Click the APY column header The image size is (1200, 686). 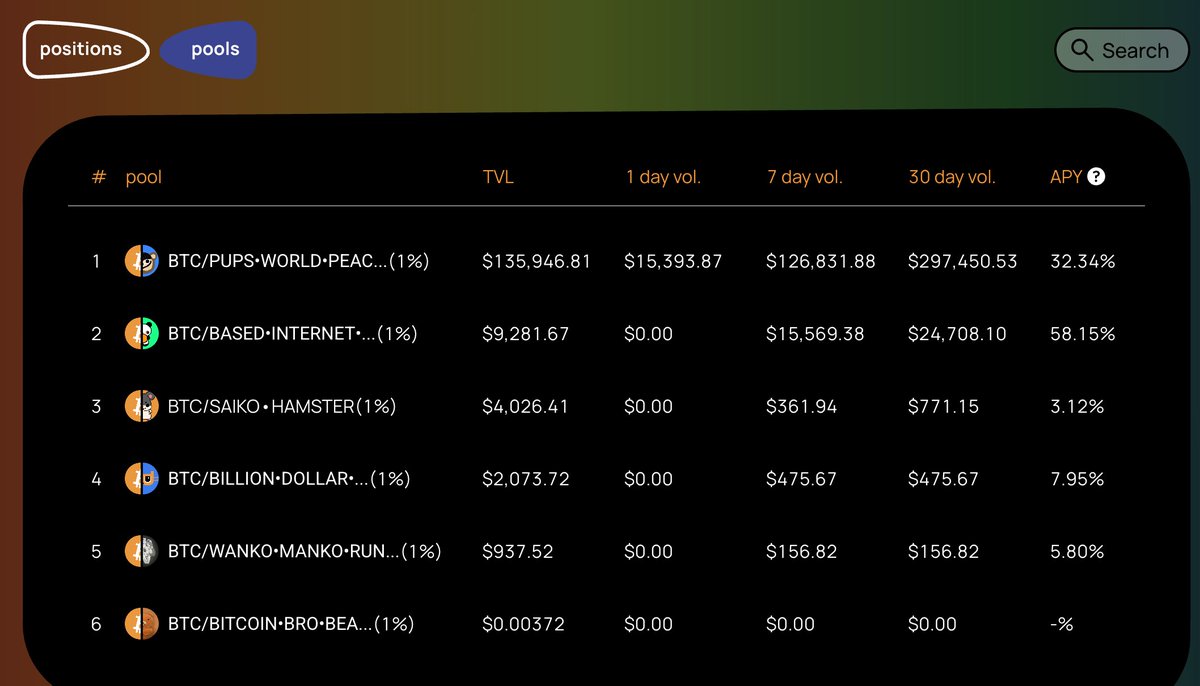[1066, 177]
